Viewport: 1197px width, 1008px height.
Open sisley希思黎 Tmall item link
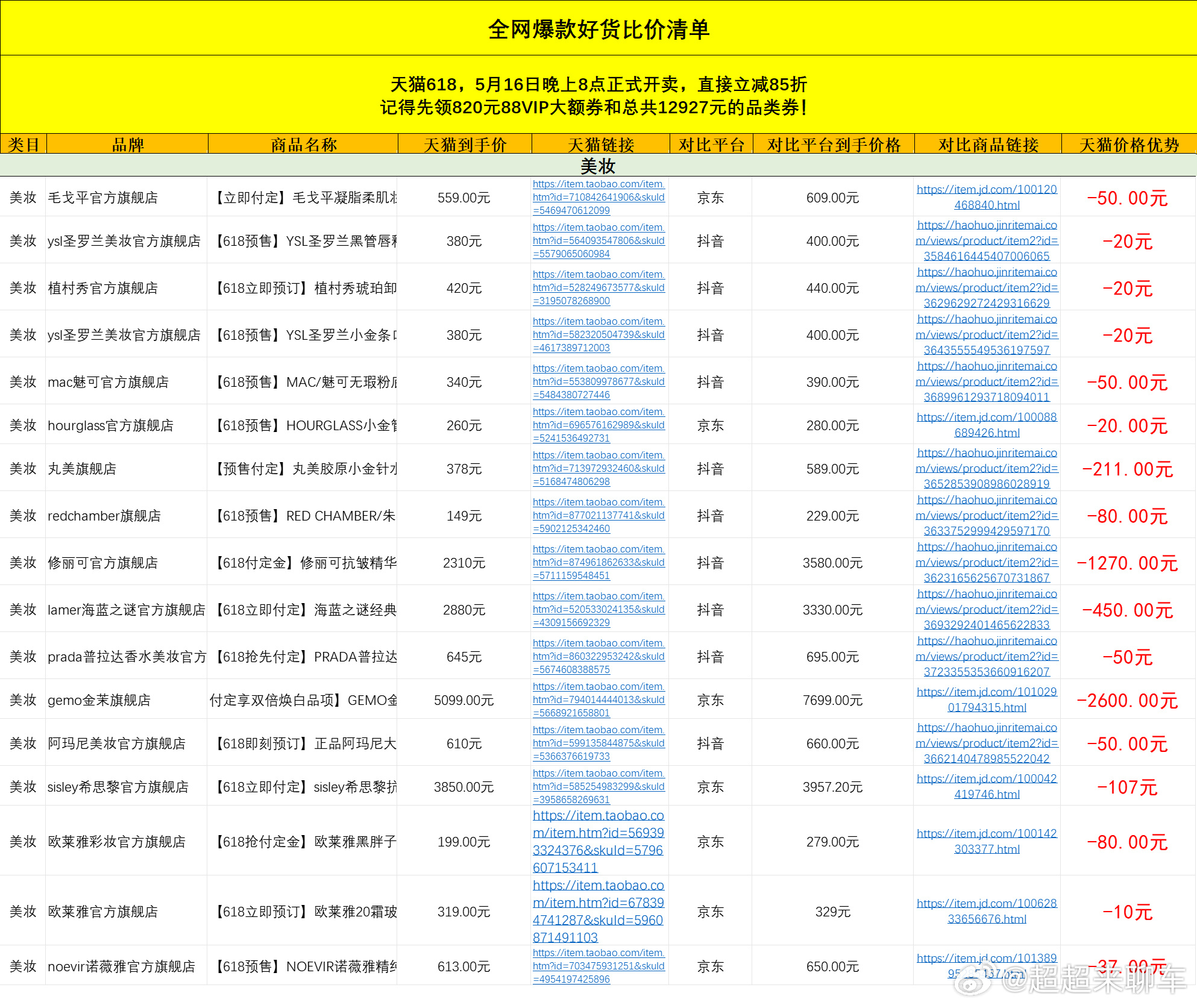pos(598,786)
